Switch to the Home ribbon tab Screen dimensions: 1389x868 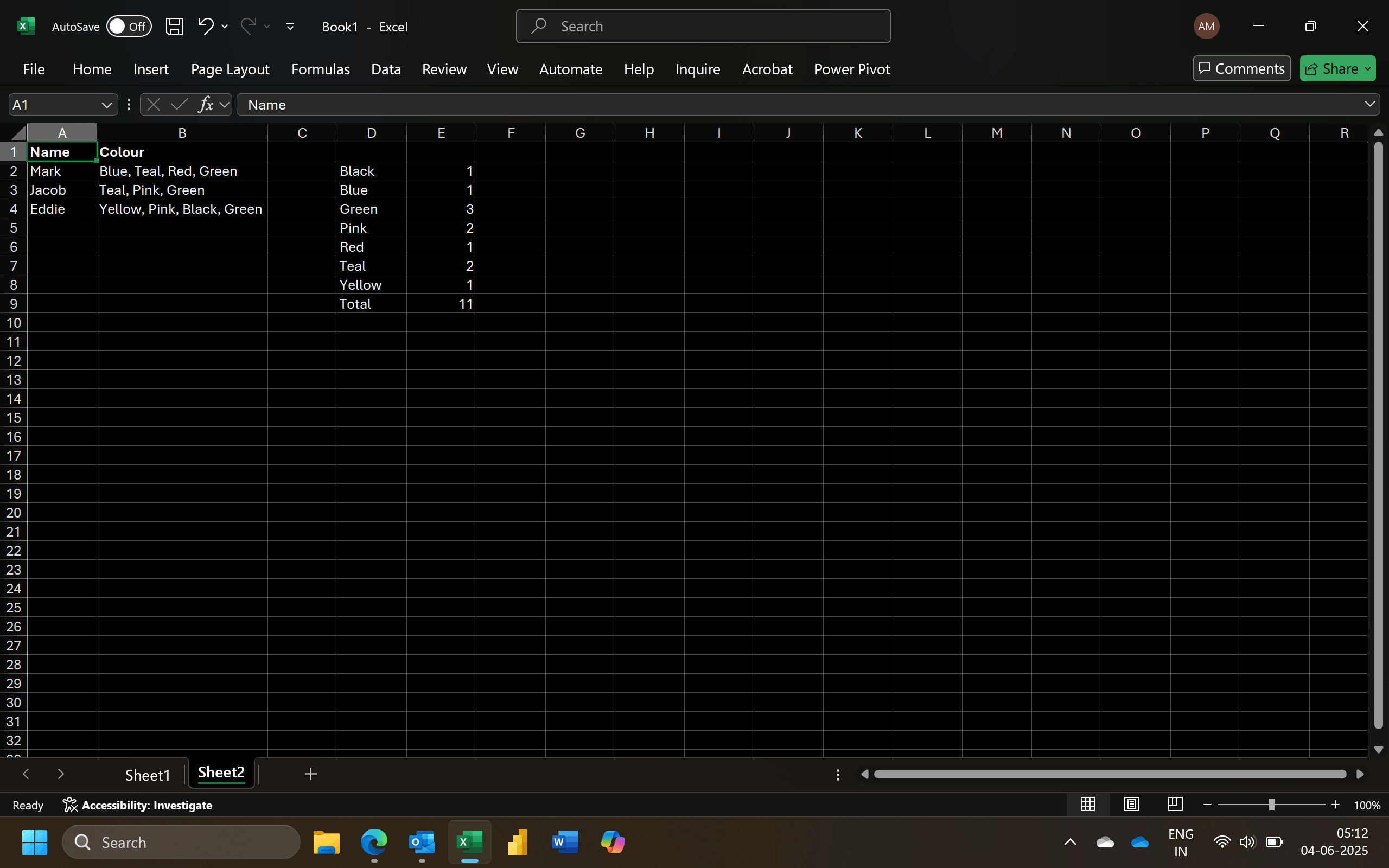click(x=92, y=69)
